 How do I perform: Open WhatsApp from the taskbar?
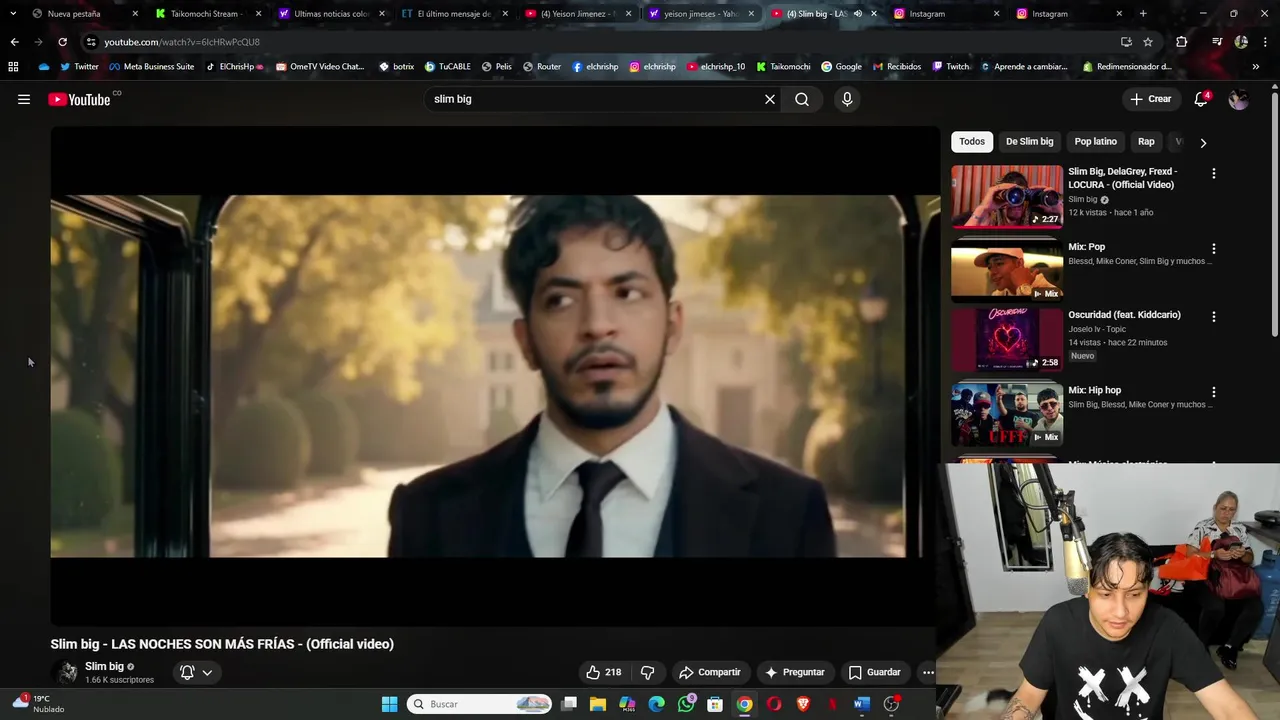(x=686, y=704)
